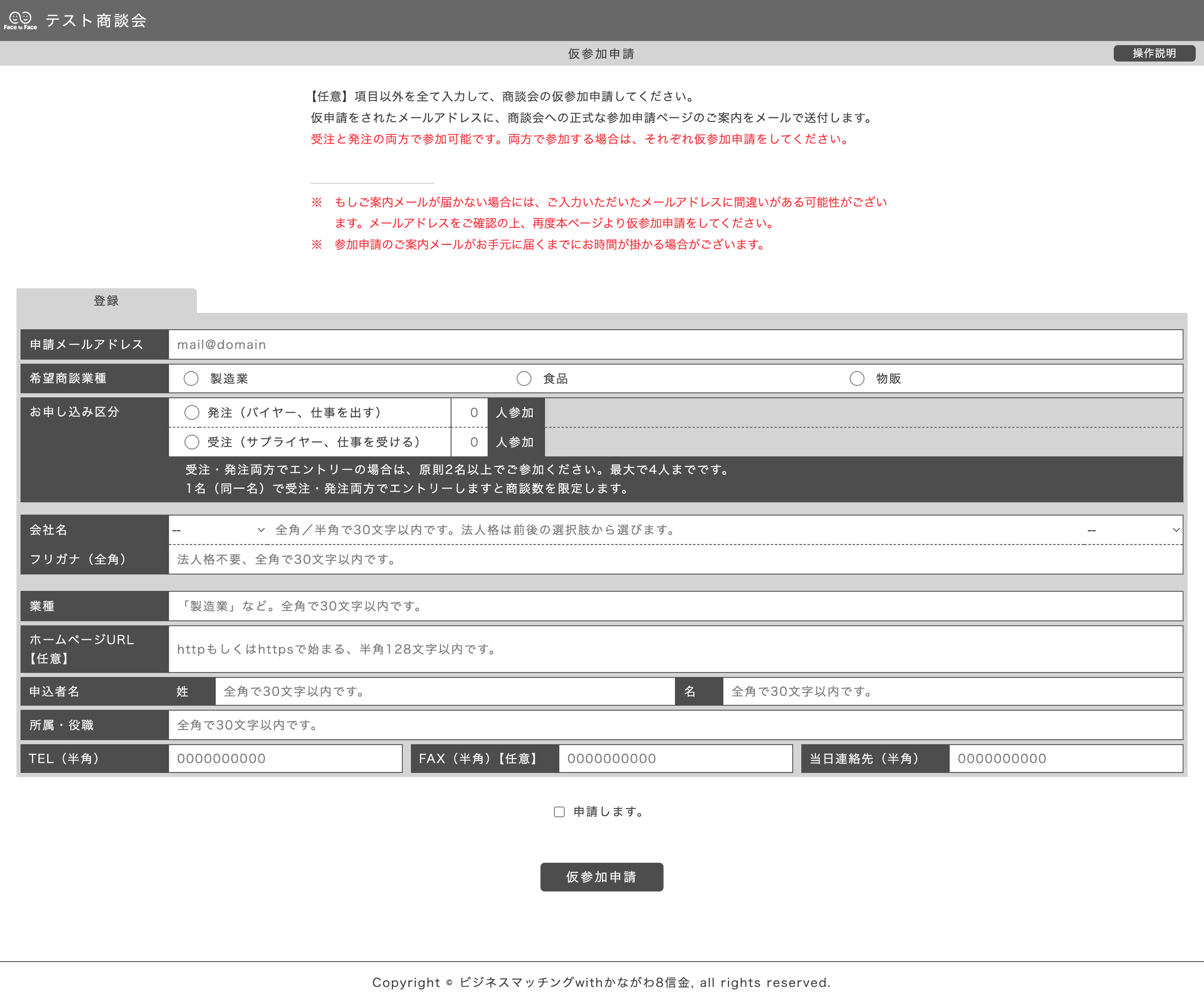Click the TEL（半角）input field

(285, 758)
